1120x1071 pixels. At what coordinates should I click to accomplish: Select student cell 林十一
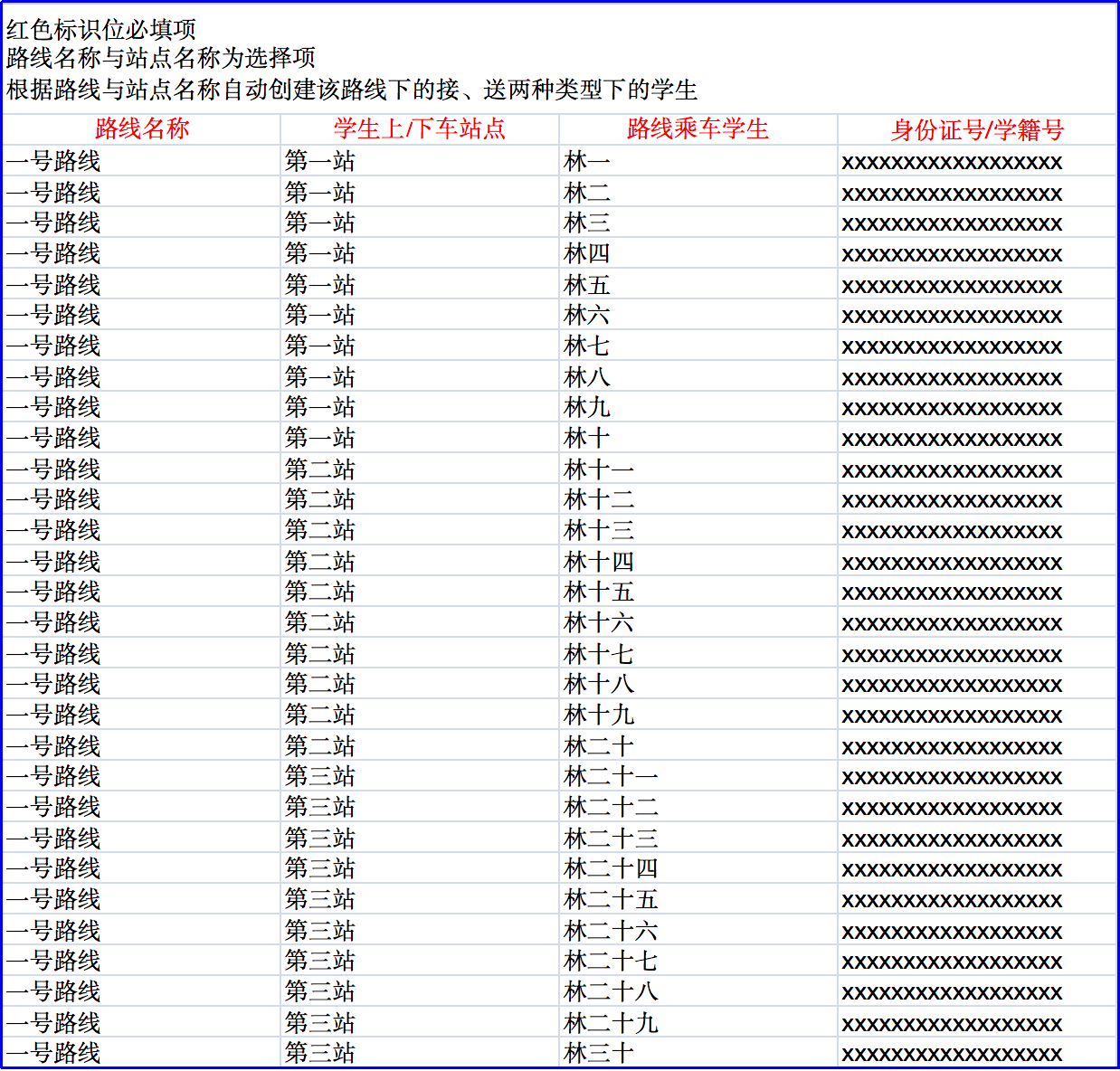coord(698,469)
